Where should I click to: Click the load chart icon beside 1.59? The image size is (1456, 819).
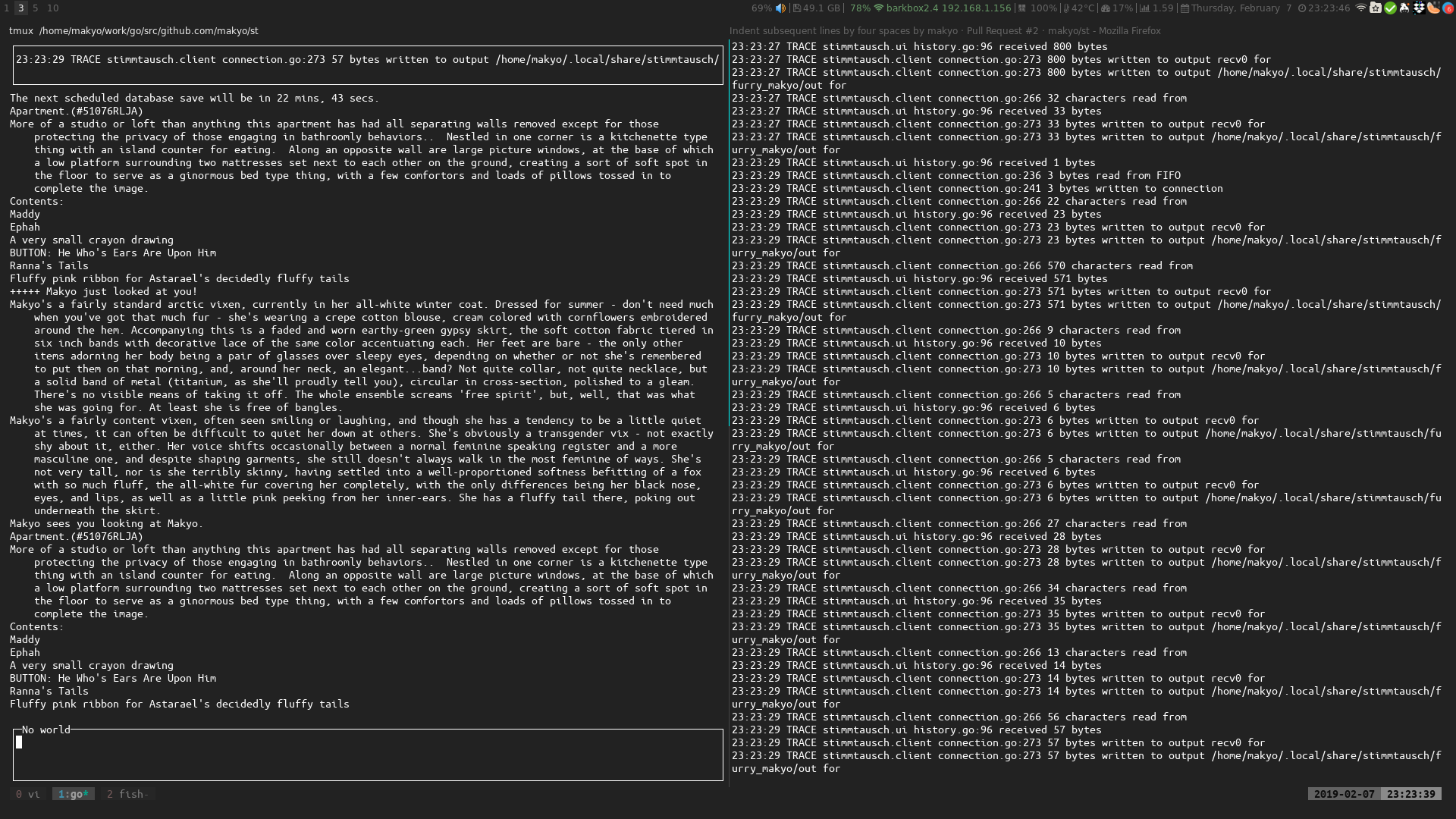1144,8
